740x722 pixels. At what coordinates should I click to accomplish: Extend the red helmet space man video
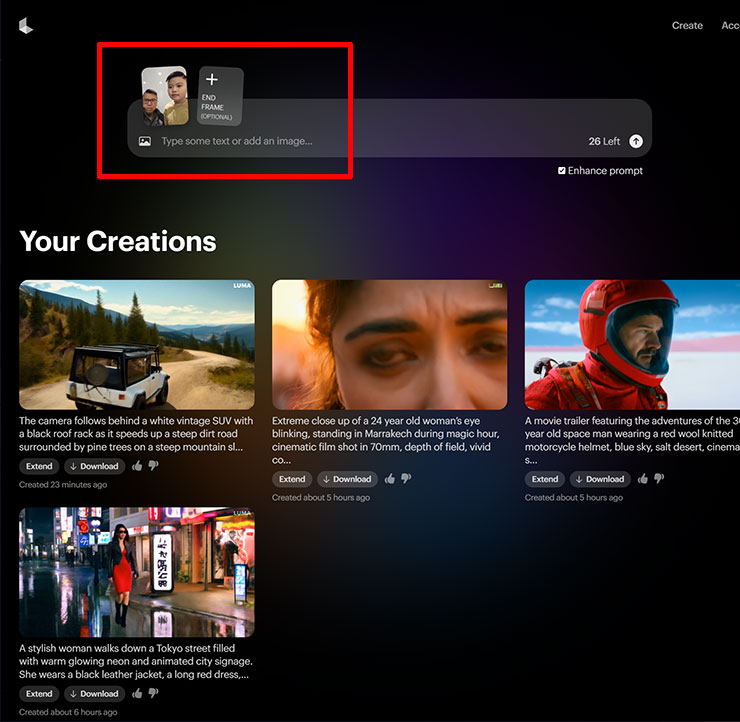click(545, 479)
